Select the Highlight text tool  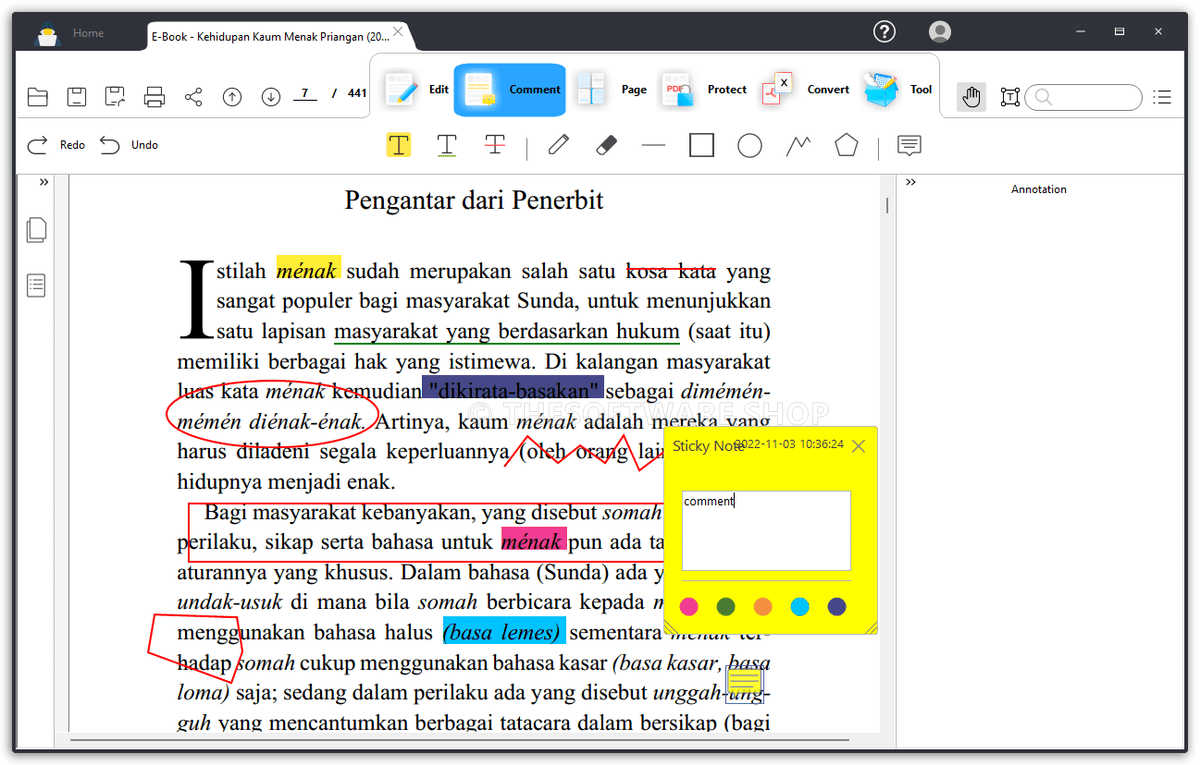399,146
